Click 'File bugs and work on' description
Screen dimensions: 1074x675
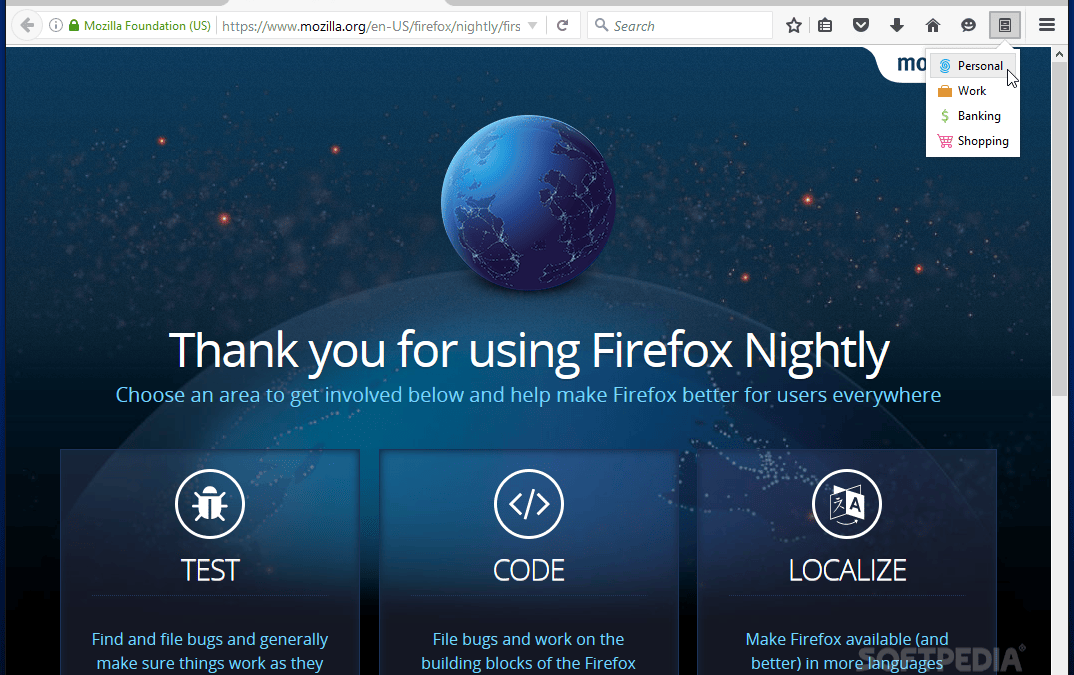528,651
